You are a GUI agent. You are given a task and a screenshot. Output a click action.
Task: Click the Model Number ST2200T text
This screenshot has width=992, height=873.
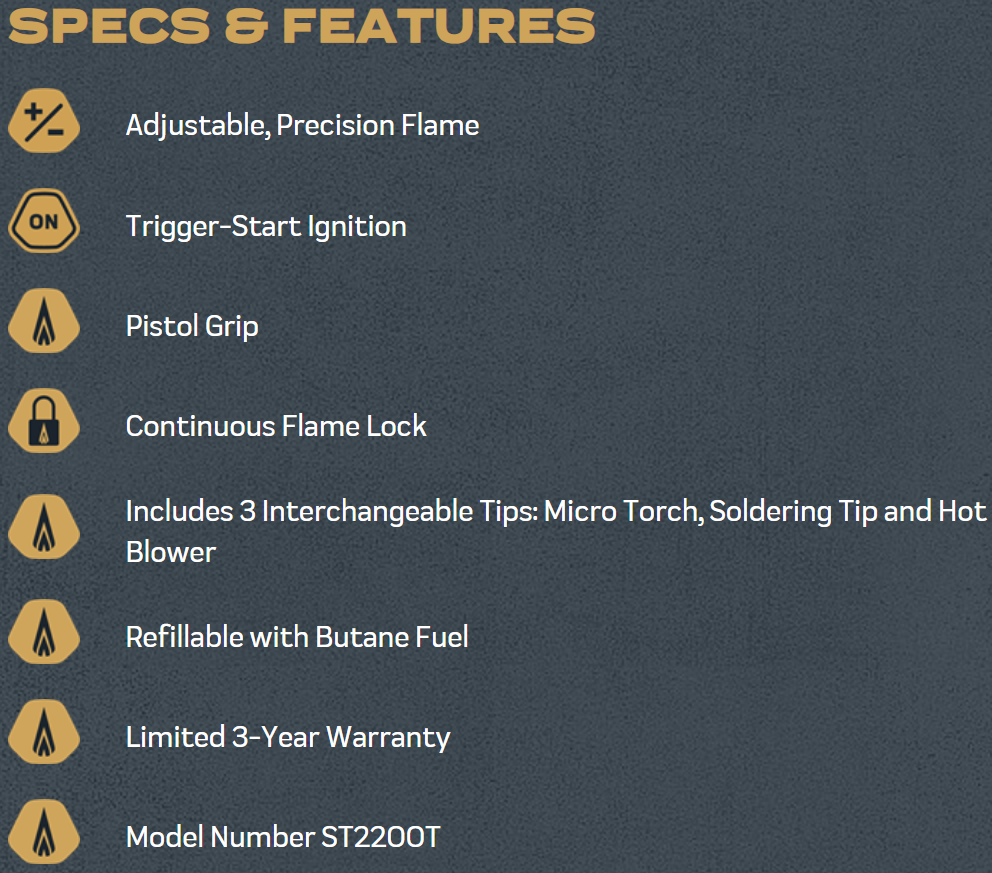click(x=283, y=837)
